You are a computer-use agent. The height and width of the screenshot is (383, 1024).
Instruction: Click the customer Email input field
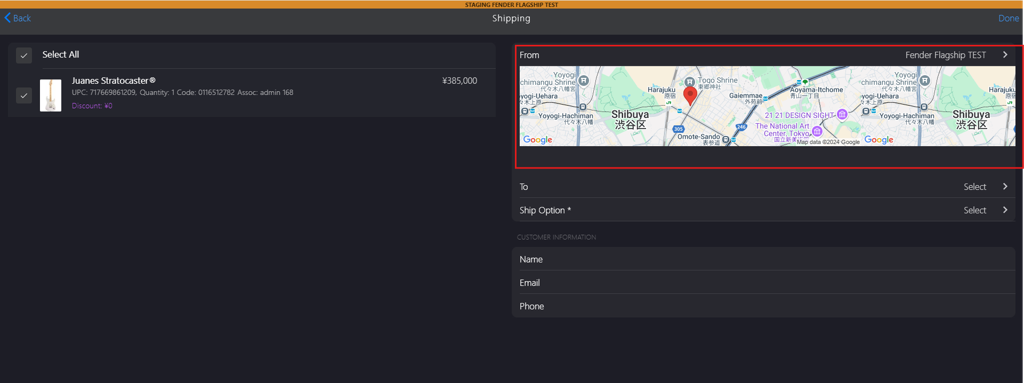click(x=763, y=282)
